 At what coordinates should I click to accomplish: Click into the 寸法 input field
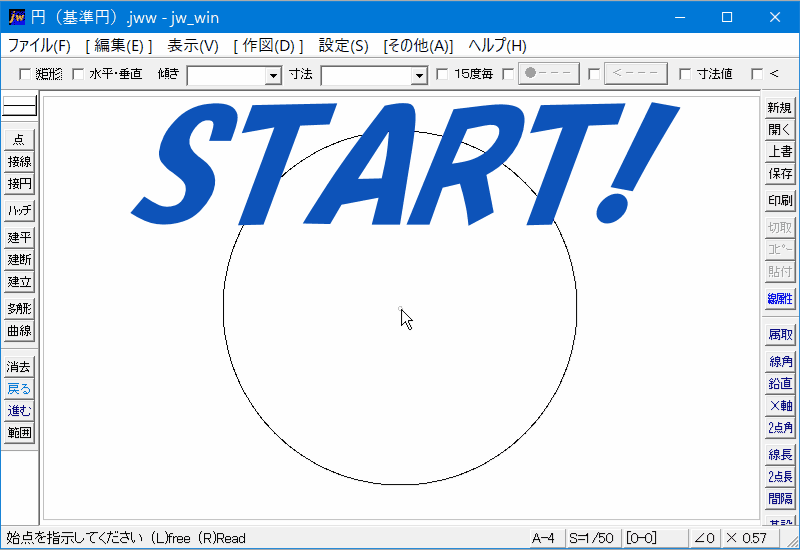[367, 76]
